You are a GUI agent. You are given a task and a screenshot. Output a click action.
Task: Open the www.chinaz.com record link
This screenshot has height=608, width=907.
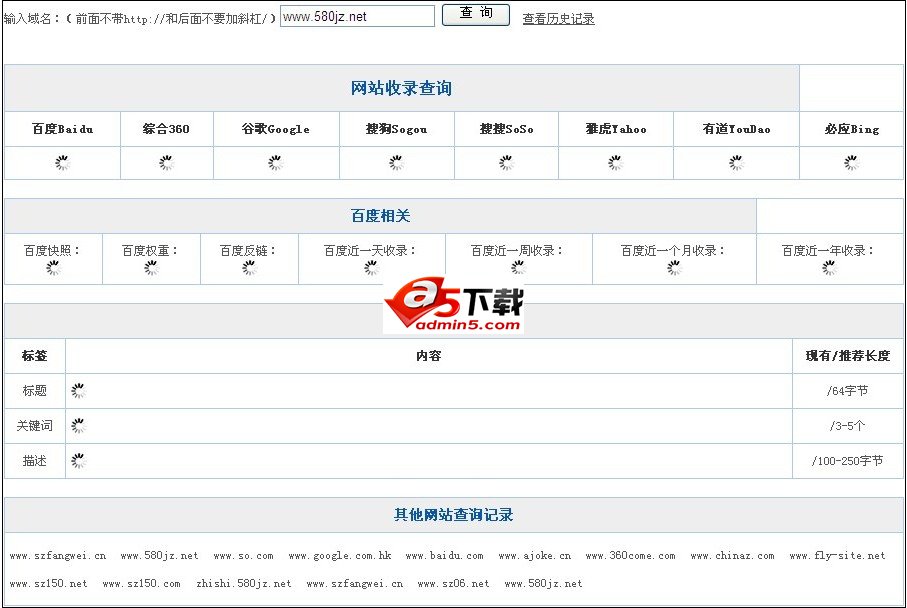coord(732,556)
